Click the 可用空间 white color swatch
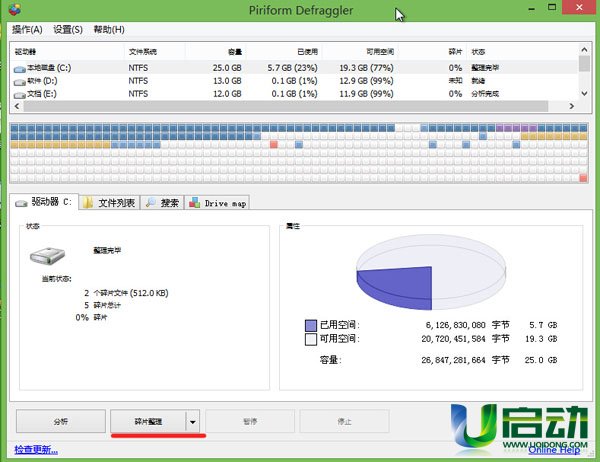The width and height of the screenshot is (600, 462). pyautogui.click(x=311, y=339)
